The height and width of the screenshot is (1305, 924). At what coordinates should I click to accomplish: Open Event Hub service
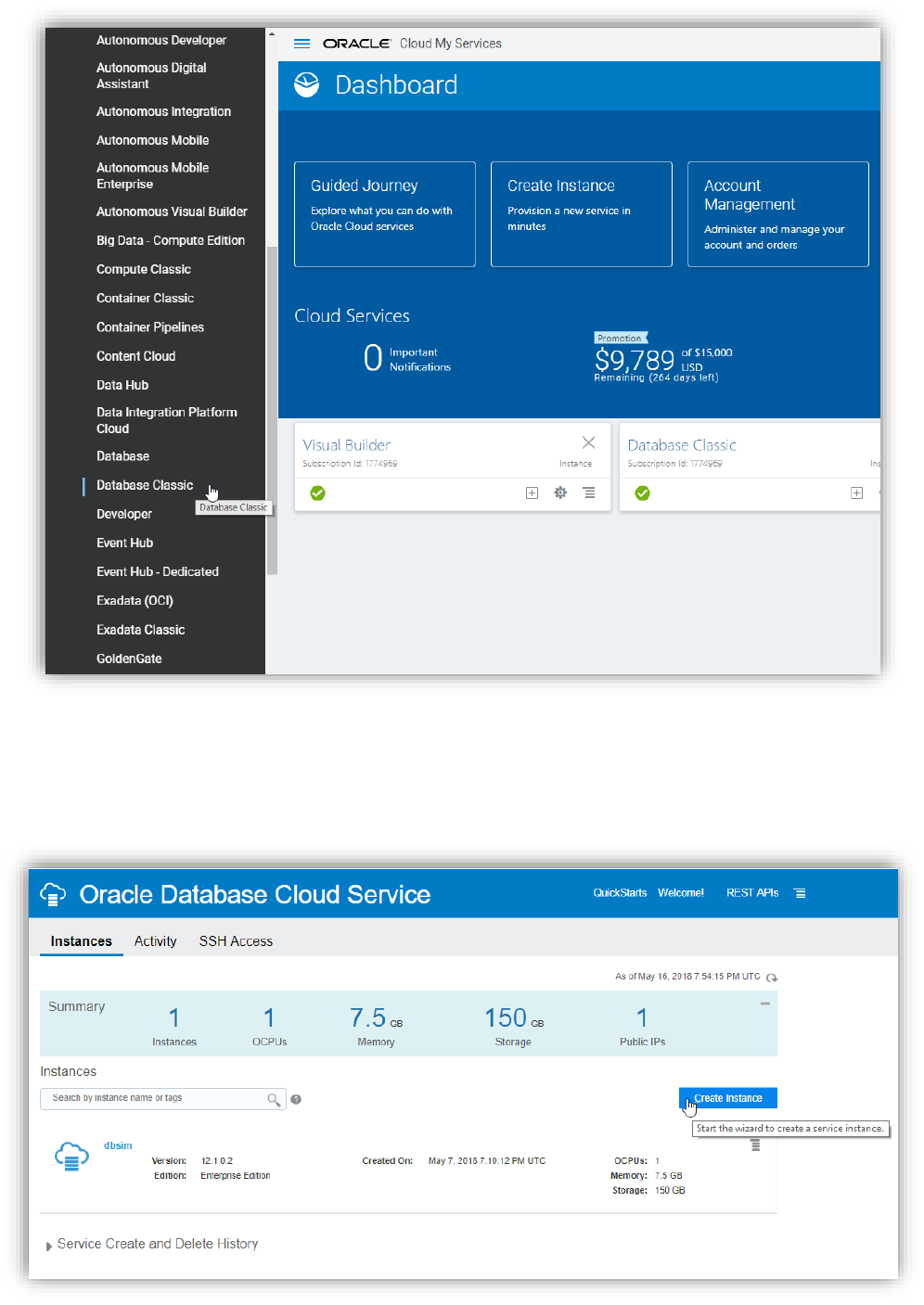click(124, 543)
